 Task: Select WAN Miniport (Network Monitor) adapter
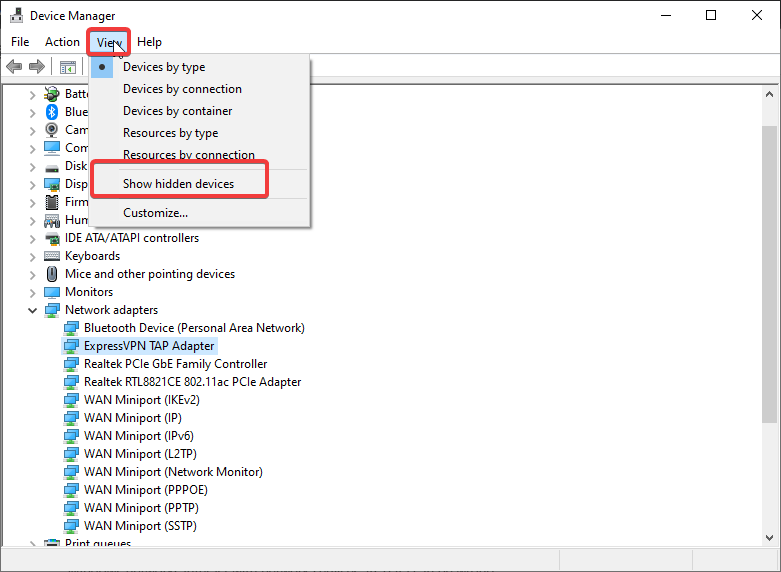(x=173, y=471)
